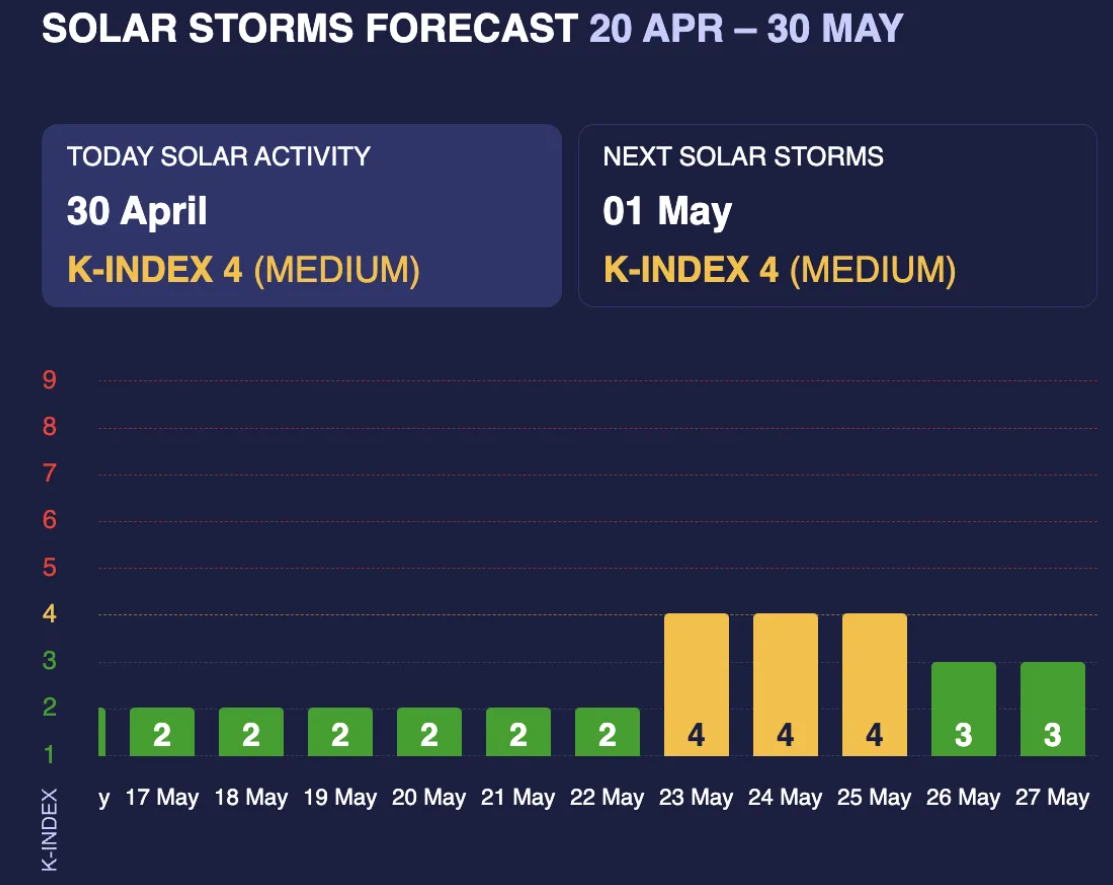Click the 17 May bar with value 2
1113x885 pixels.
click(x=162, y=732)
